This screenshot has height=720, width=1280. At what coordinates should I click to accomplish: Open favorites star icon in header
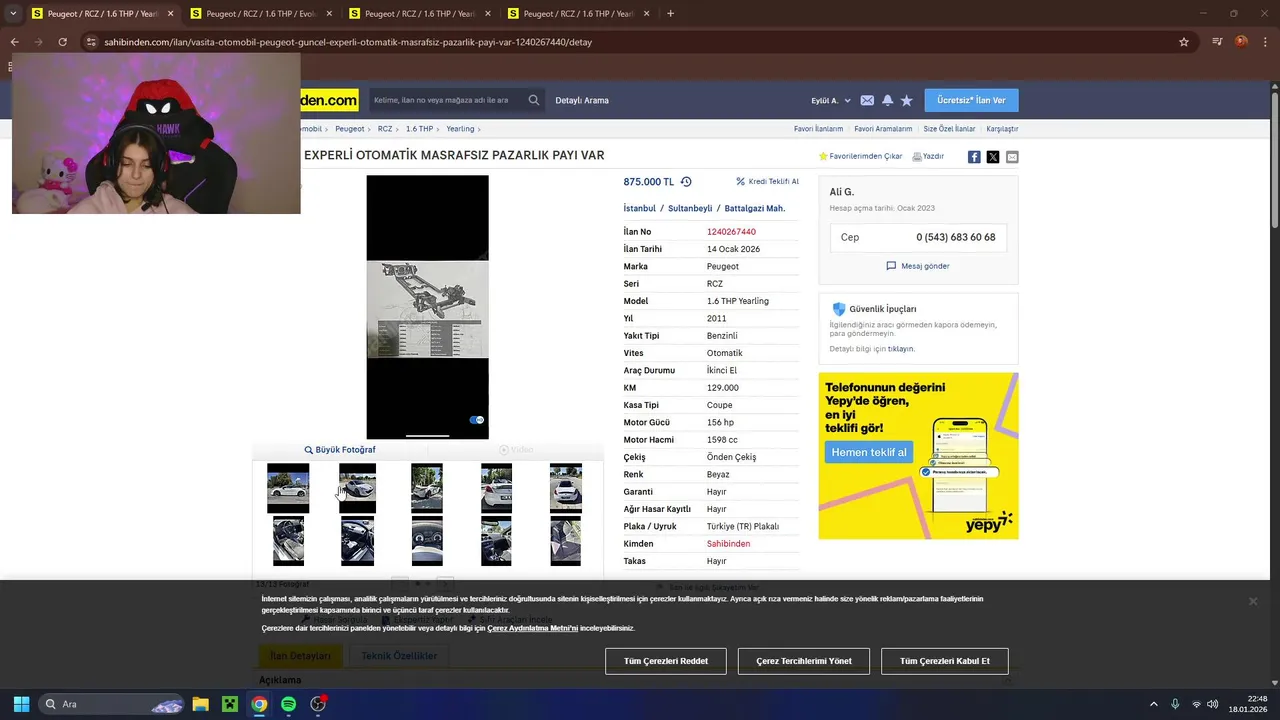pyautogui.click(x=906, y=100)
